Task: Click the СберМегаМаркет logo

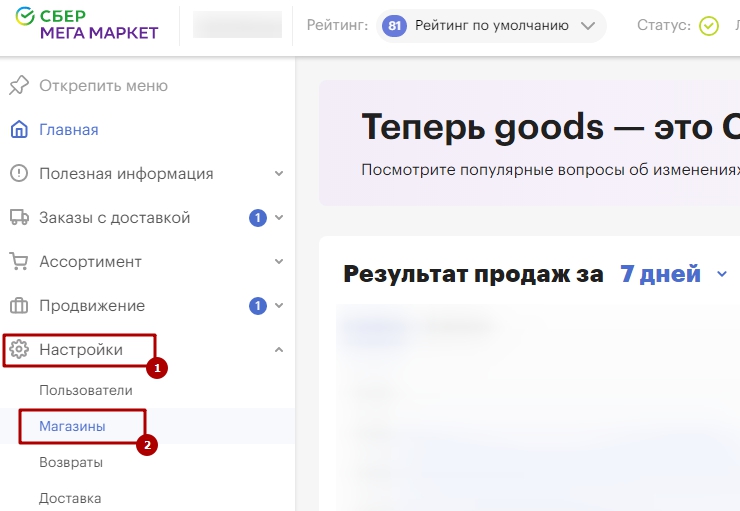Action: pyautogui.click(x=87, y=24)
